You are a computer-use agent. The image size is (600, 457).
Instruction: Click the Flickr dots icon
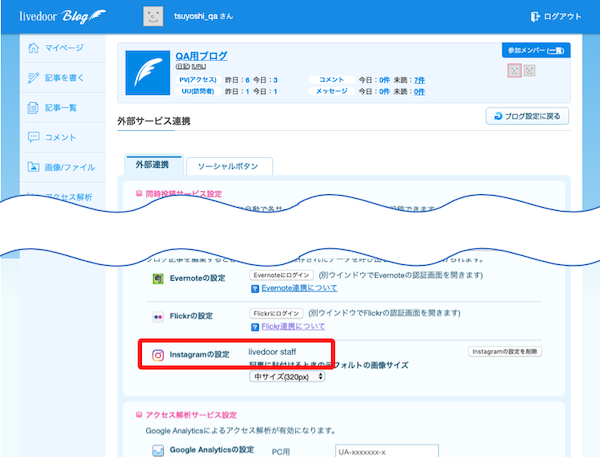coord(158,317)
